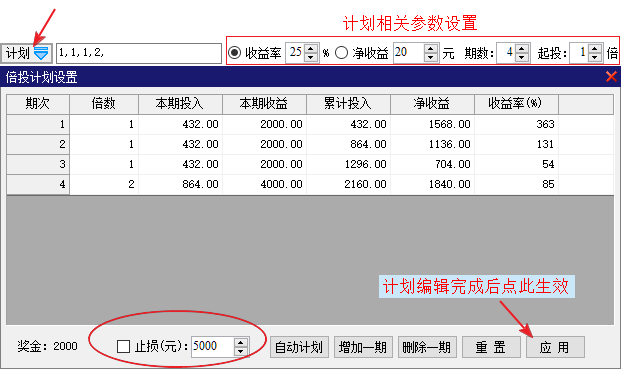Click the 自动计划 button
621x369 pixels.
pyautogui.click(x=299, y=347)
